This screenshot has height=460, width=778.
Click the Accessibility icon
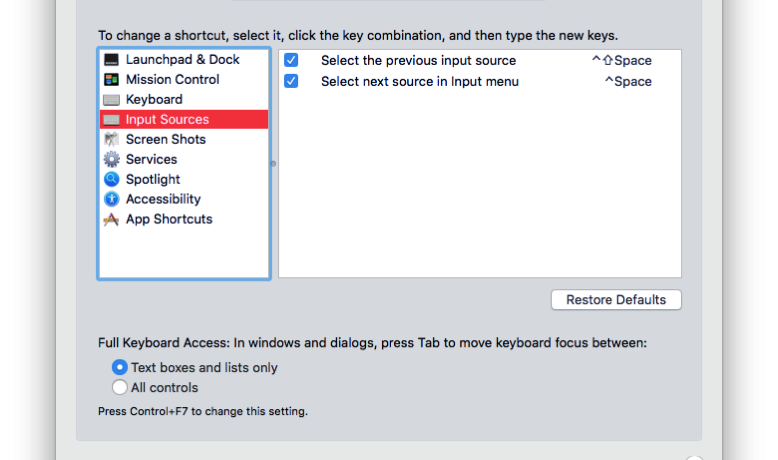point(111,199)
